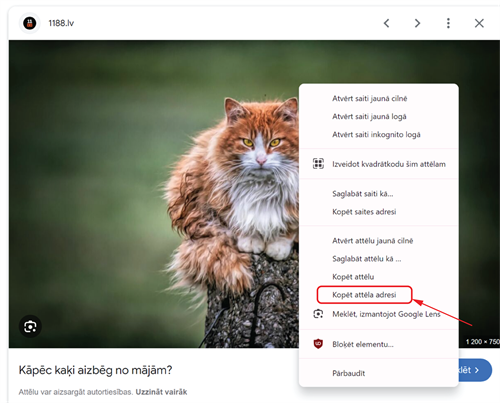Select 'Pārbaudīt' at menu bottom
The width and height of the screenshot is (500, 403).
tap(348, 373)
